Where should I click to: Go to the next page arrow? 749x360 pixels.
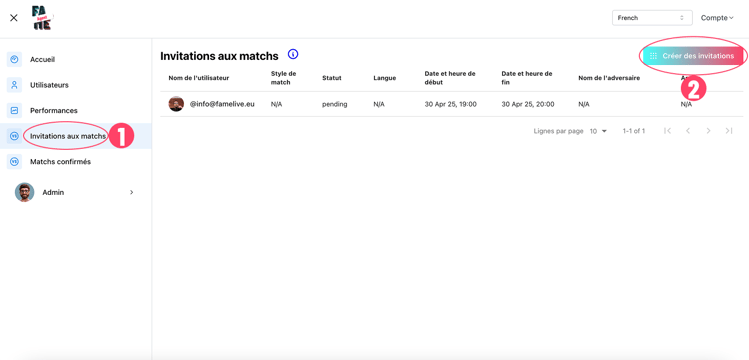pos(708,131)
